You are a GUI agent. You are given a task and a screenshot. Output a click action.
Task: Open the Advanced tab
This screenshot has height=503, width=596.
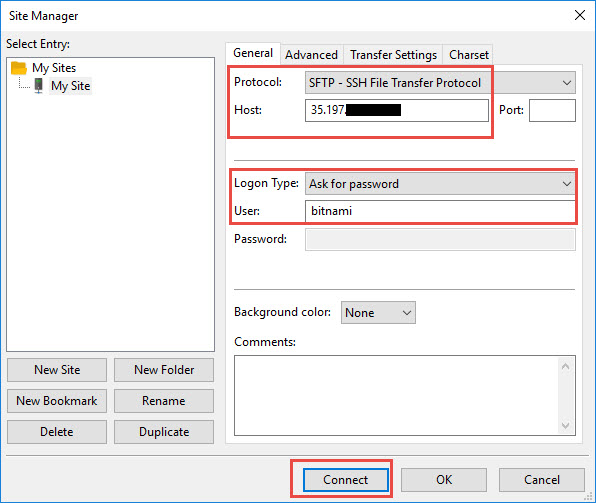[x=311, y=55]
